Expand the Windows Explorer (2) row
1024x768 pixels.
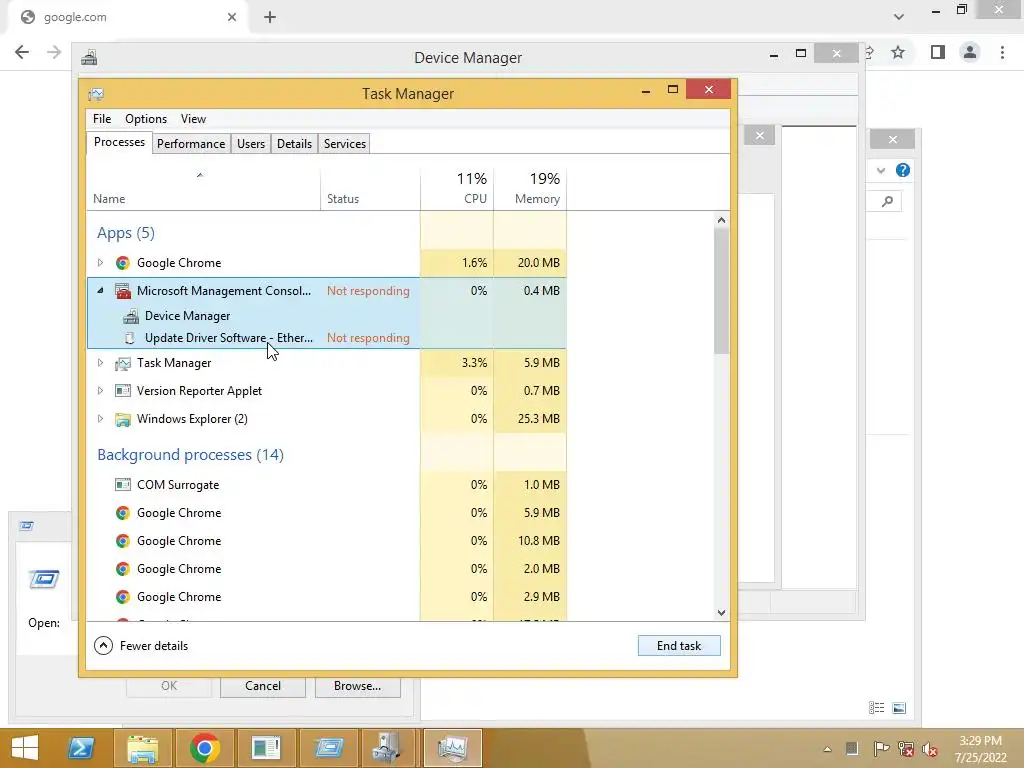point(100,419)
